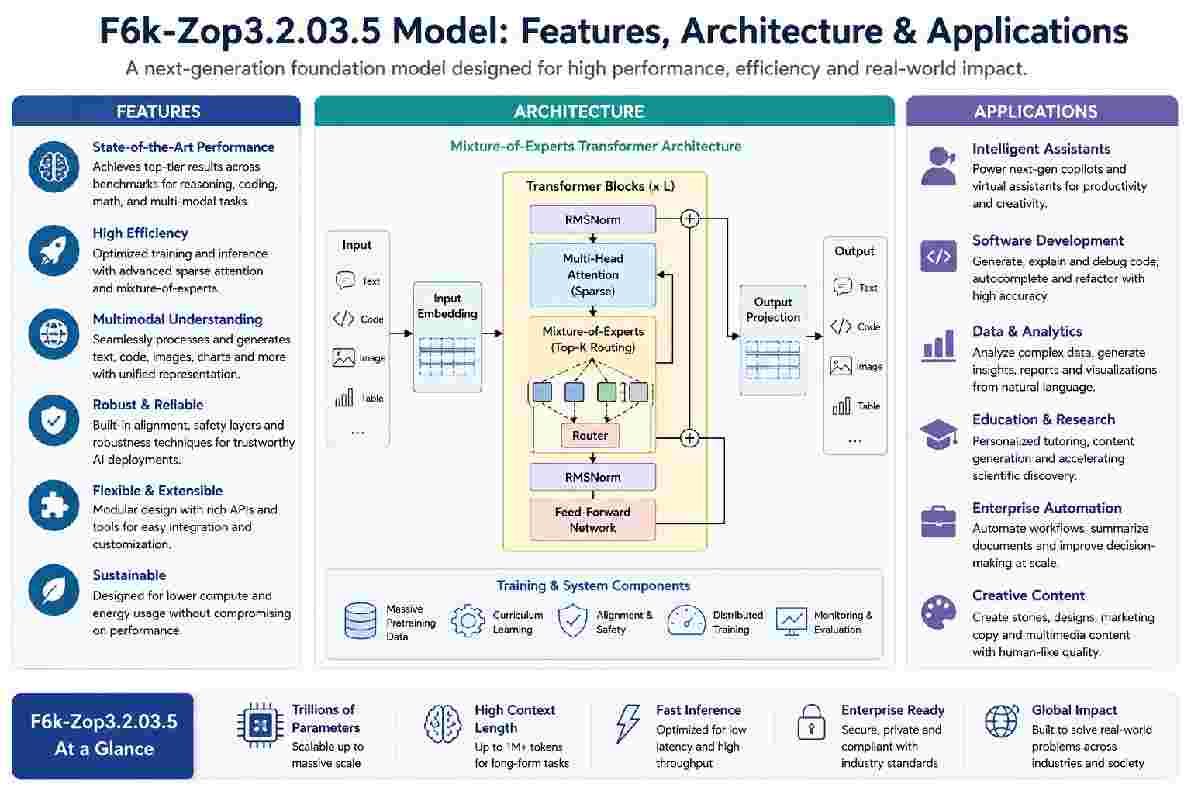This screenshot has width=1200, height=800.
Task: Open the FEATURES section header
Action: (157, 111)
